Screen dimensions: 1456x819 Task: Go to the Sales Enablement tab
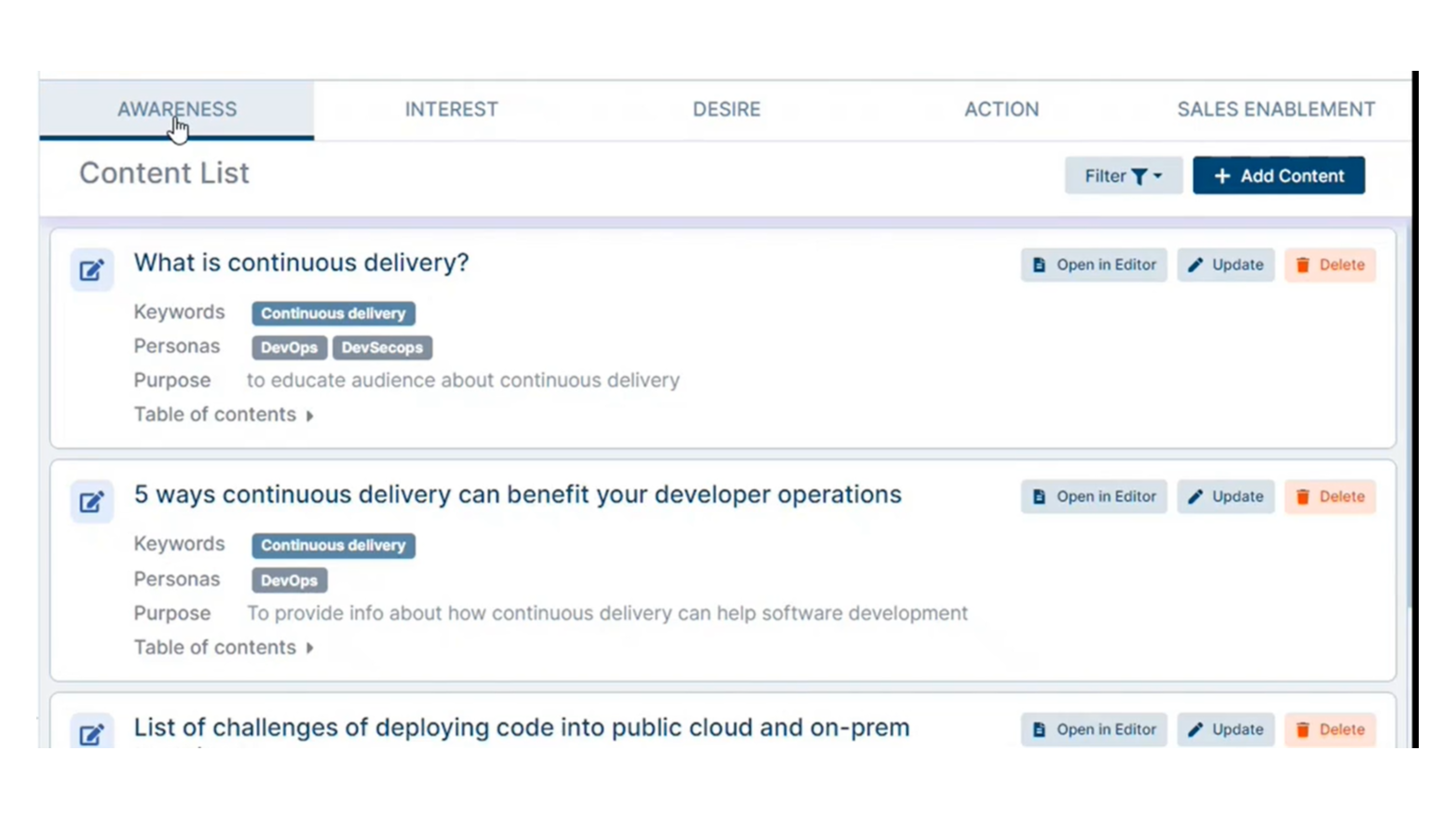click(1275, 110)
